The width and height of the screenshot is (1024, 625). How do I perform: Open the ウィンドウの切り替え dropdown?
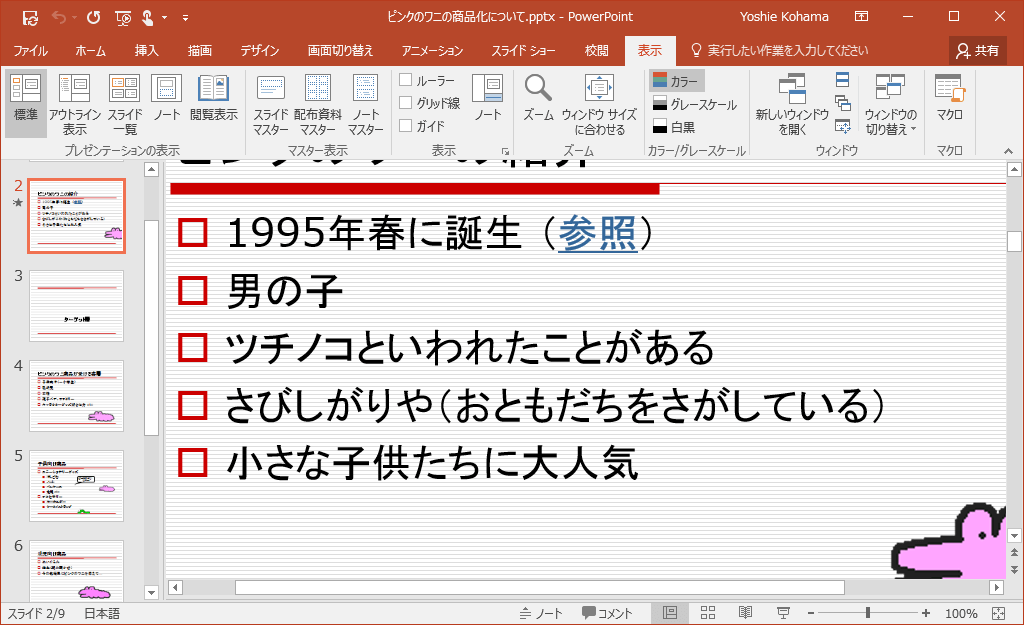(x=891, y=104)
